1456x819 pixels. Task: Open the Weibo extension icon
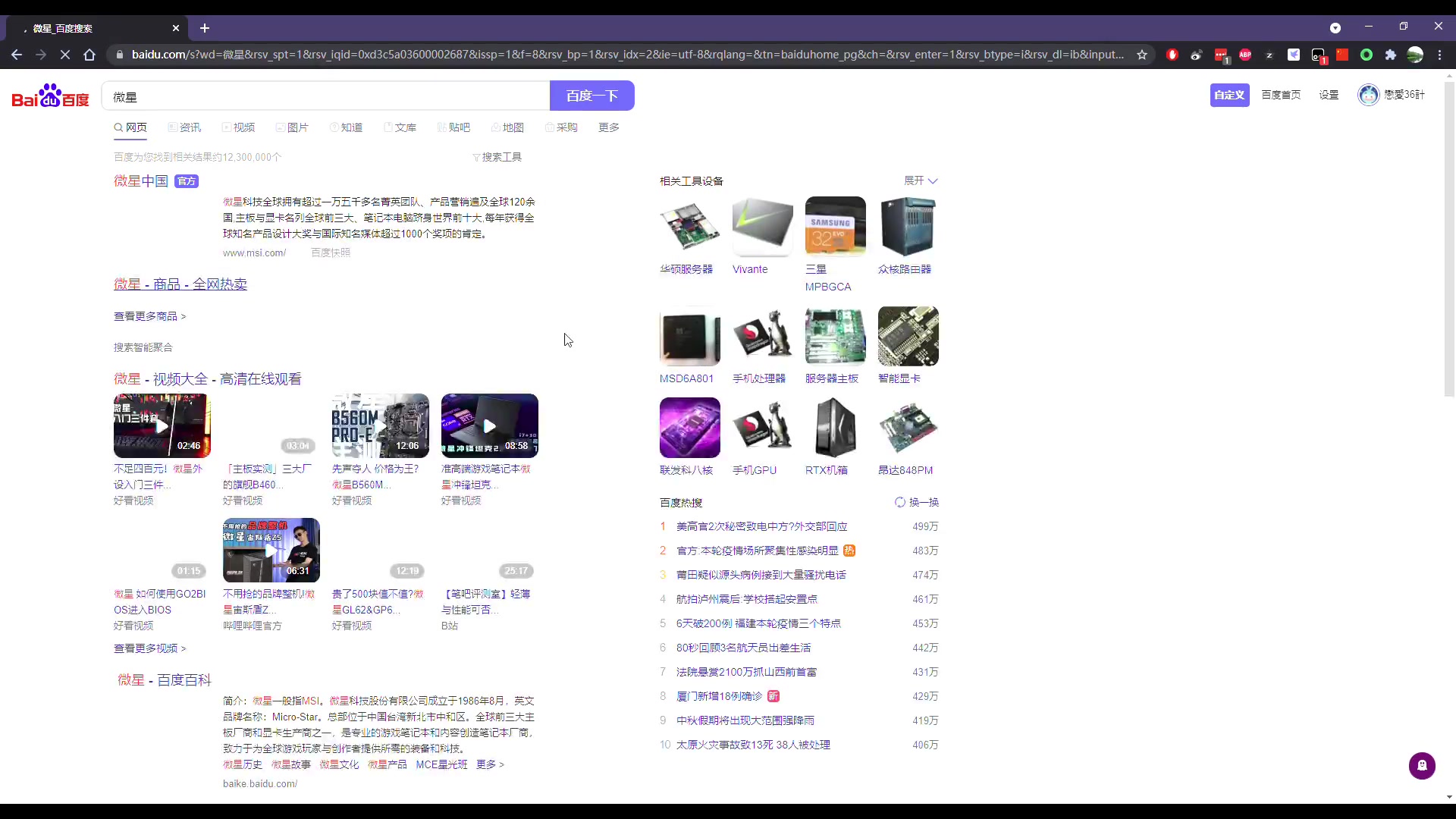(x=1197, y=55)
